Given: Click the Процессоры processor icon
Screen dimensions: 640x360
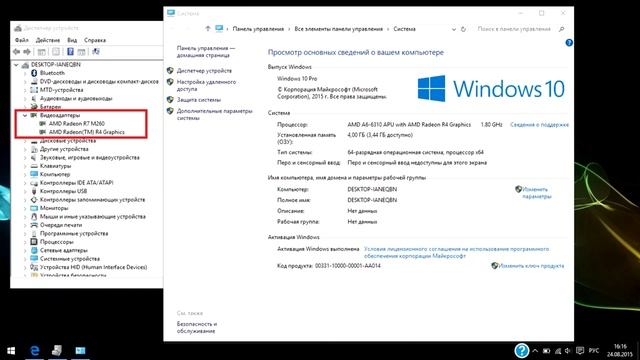Looking at the screenshot, I should click(x=34, y=242).
